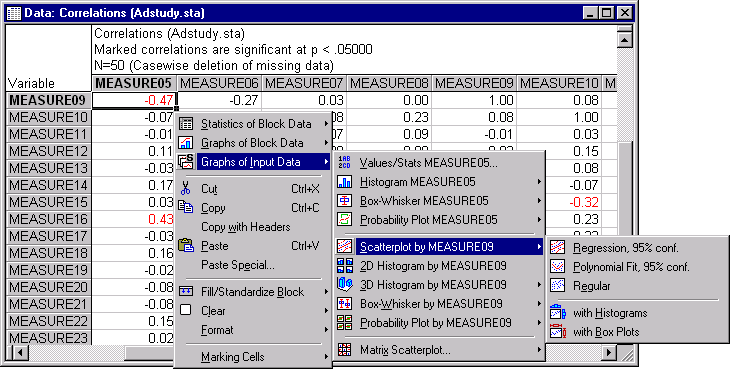
Task: Choose with Box Plots menu entry
Action: pos(606,332)
